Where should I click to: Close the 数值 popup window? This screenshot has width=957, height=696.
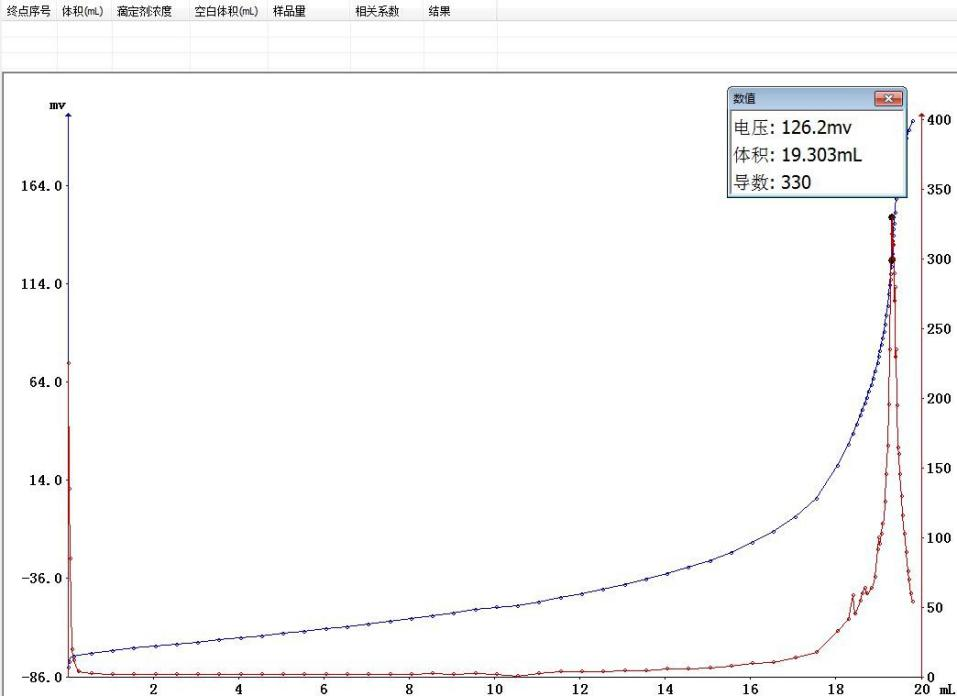tap(887, 99)
